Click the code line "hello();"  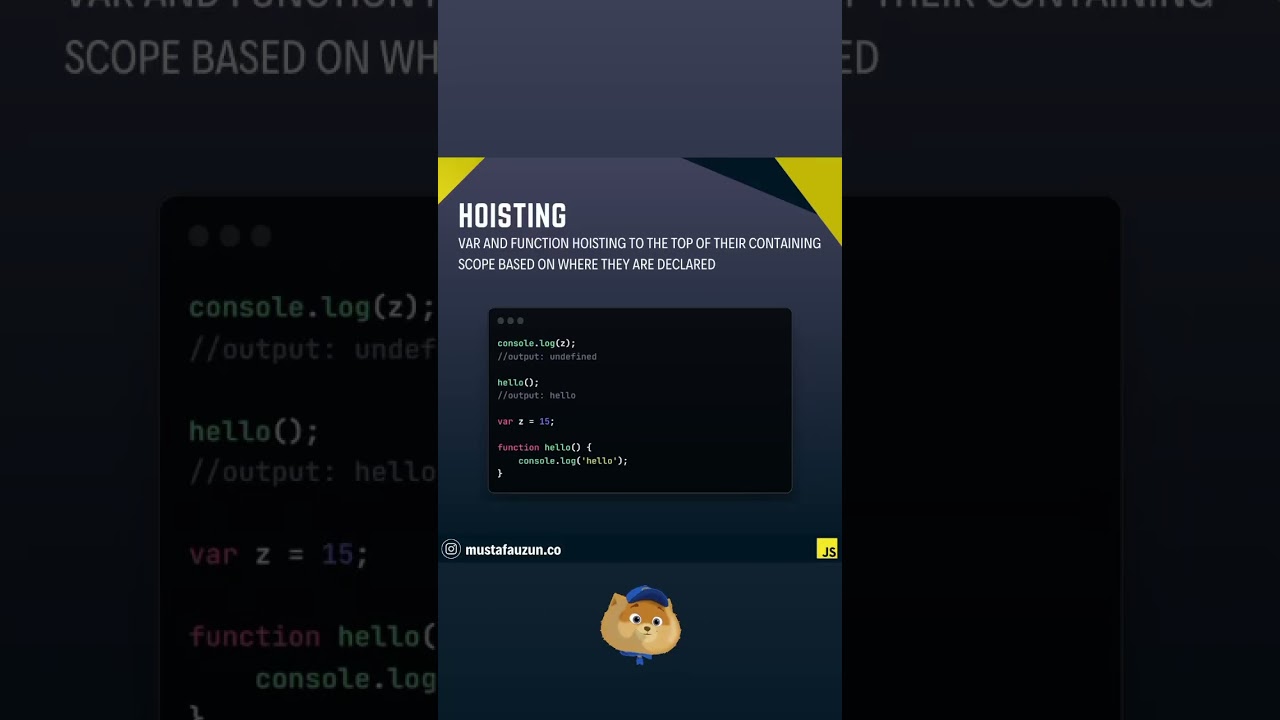[x=518, y=382]
